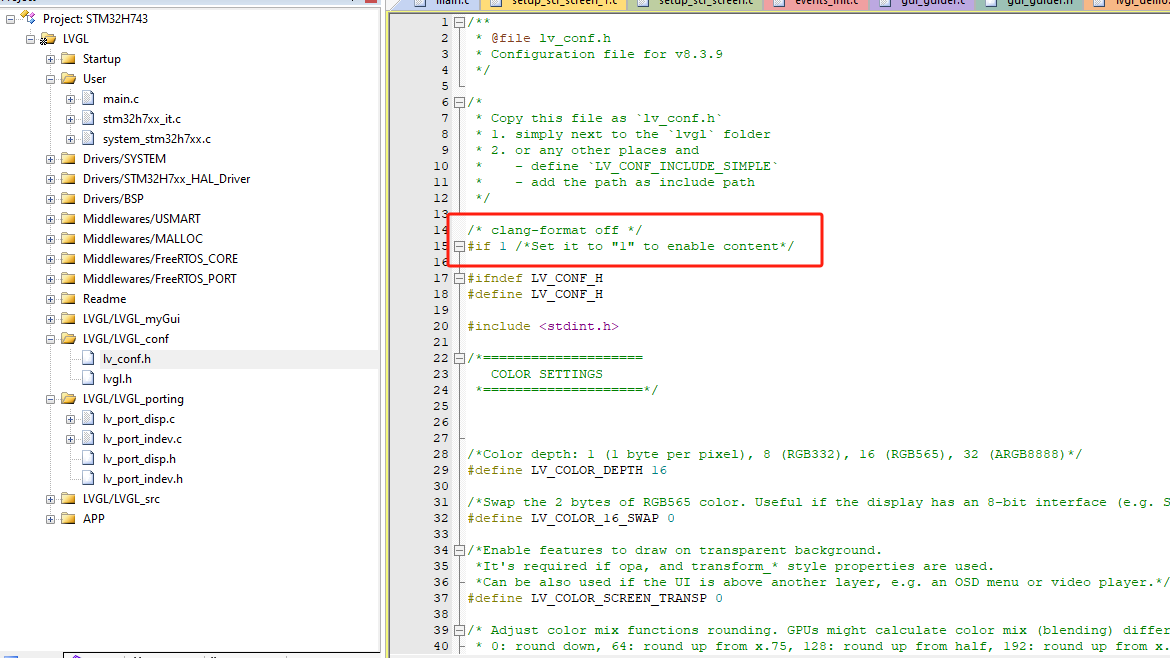Image resolution: width=1170 pixels, height=658 pixels.
Task: Click the lv_port_disp.c file icon
Action: [x=89, y=419]
